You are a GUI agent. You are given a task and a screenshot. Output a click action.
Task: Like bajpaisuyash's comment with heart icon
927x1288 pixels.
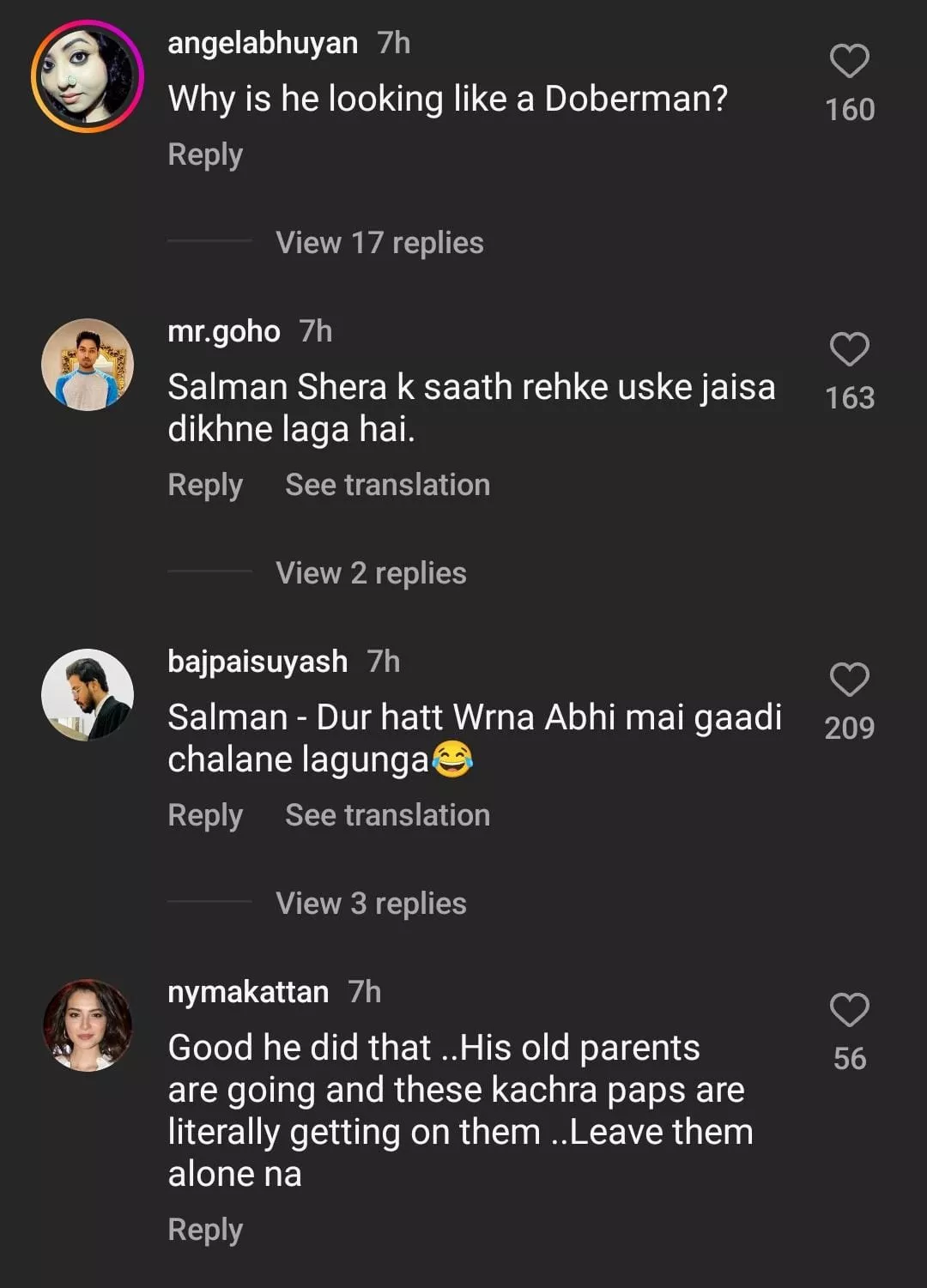click(x=850, y=680)
